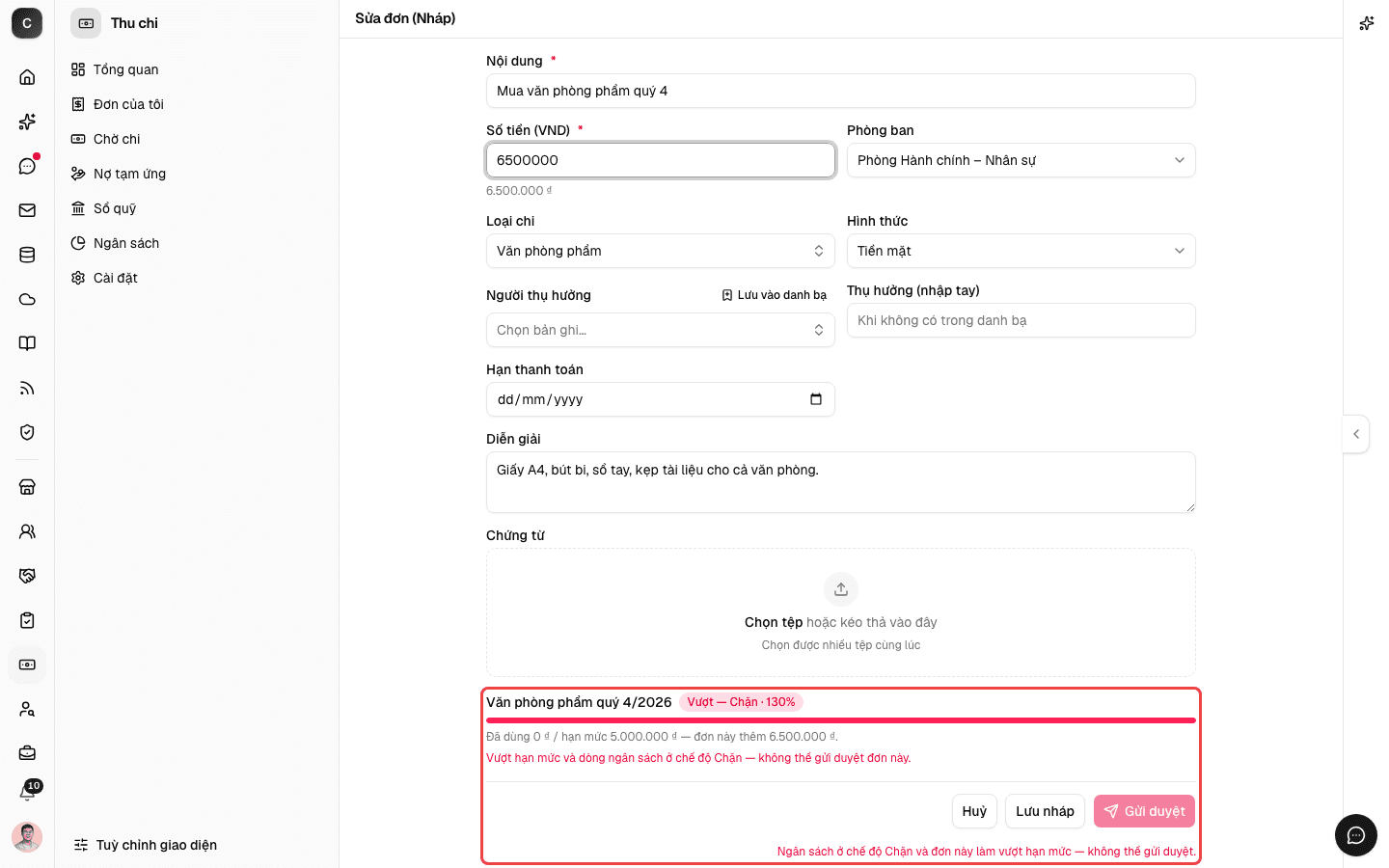Open the database icon in left rail
Image resolution: width=1389 pixels, height=868 pixels.
pyautogui.click(x=27, y=255)
